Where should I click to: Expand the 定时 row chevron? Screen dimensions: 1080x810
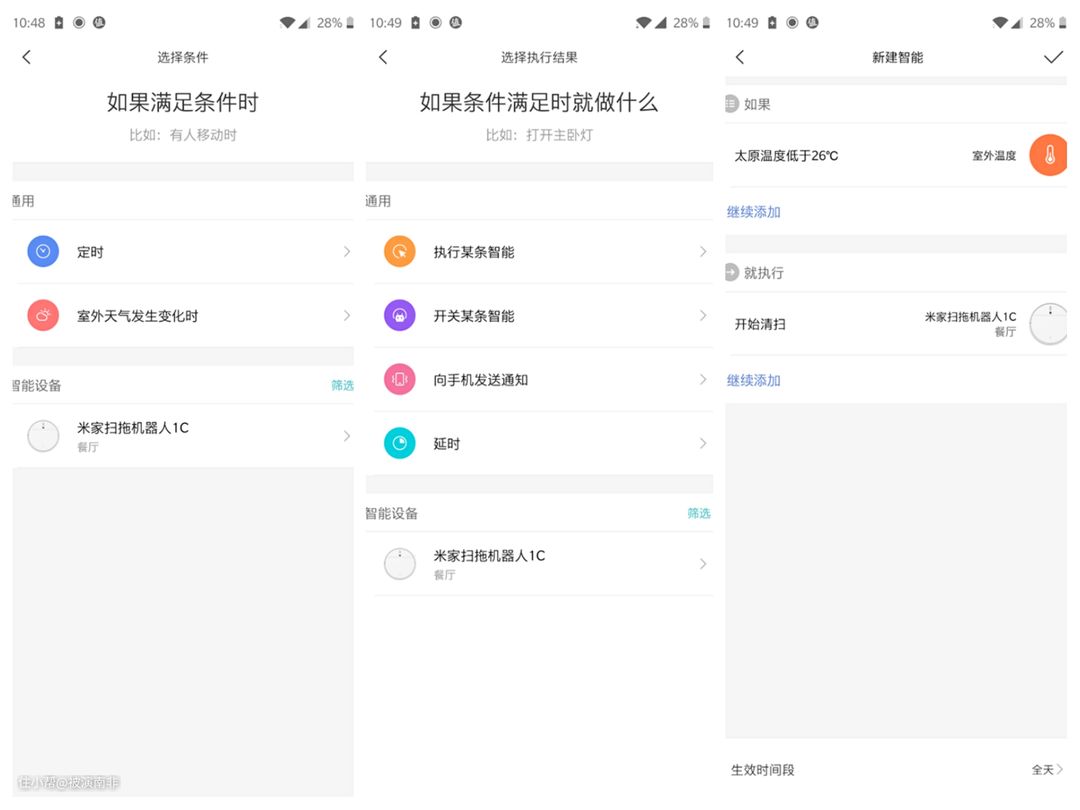[347, 252]
